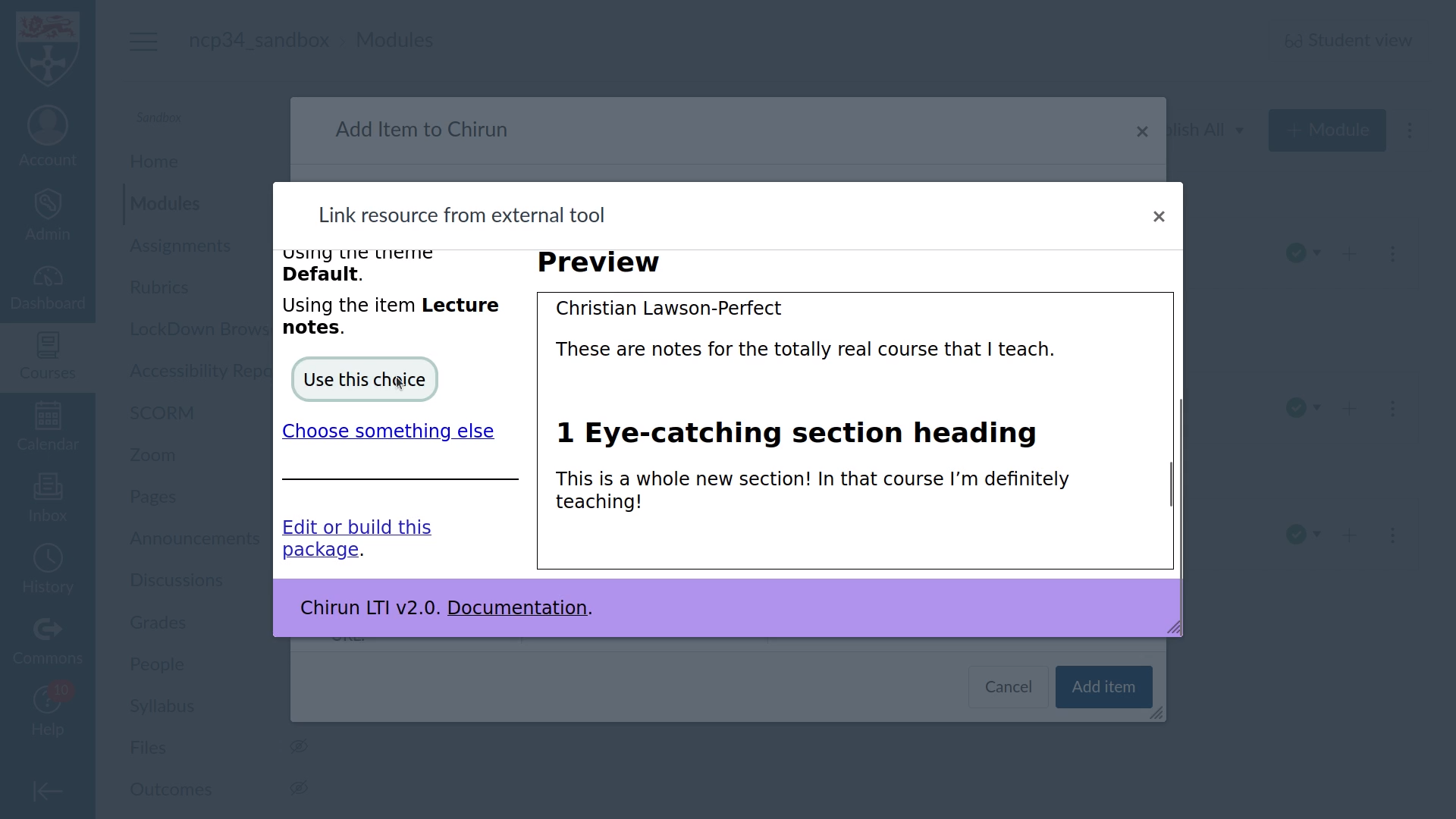Click the external tool dialog resize handle
This screenshot has height=819, width=1456.
[x=1174, y=627]
